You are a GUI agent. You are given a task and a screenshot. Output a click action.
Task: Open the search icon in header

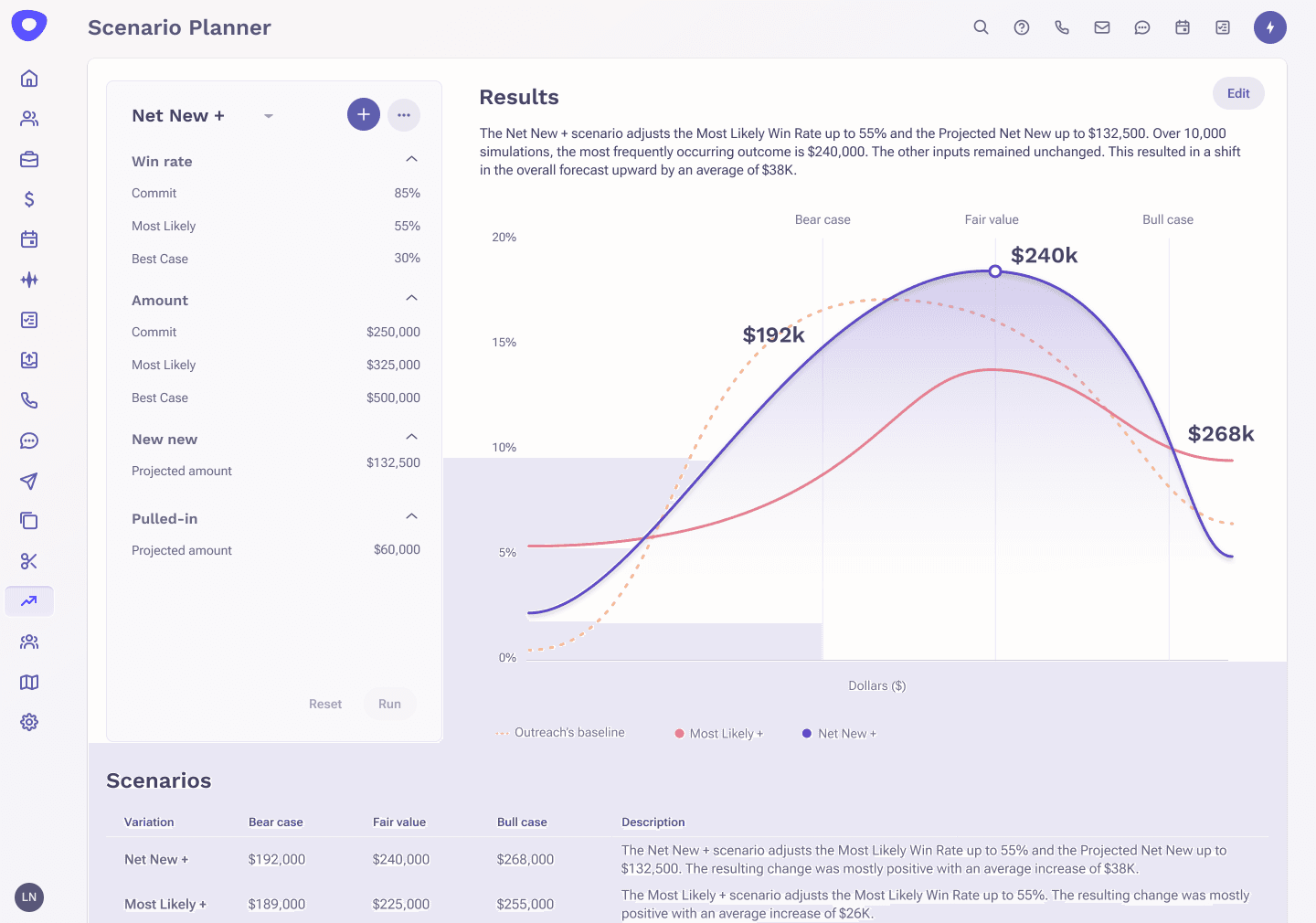[981, 27]
